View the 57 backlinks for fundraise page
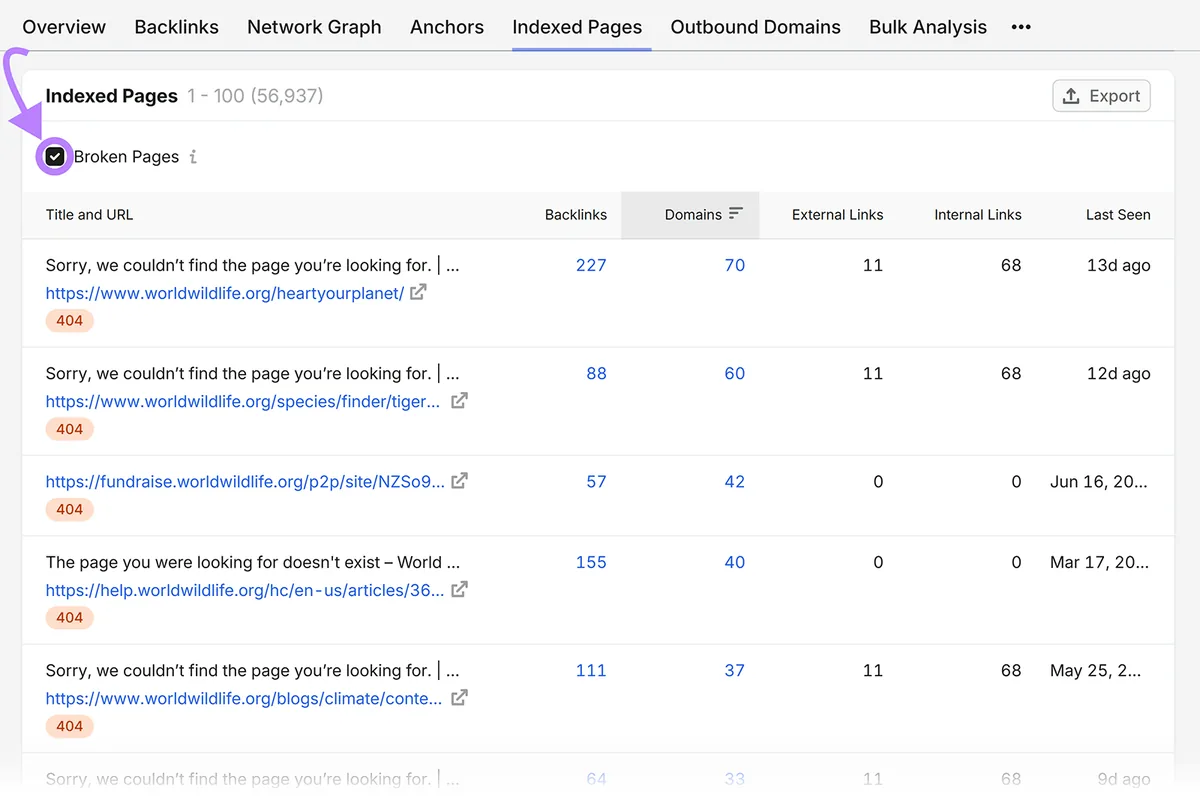1200x800 pixels. click(596, 481)
